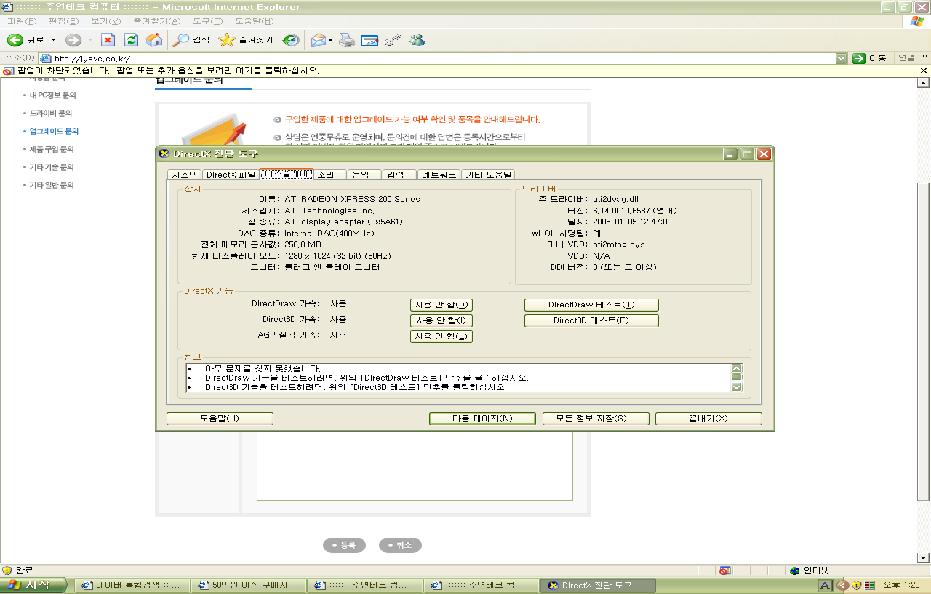Disable AGP texture acceleration with its button

(x=441, y=336)
